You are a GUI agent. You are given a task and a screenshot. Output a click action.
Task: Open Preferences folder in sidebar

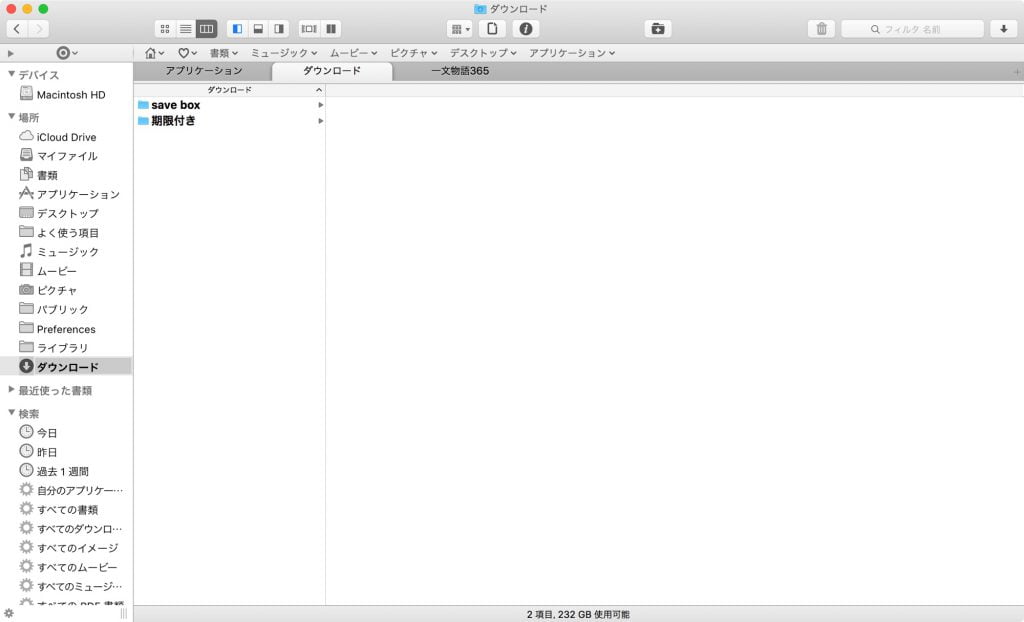pyautogui.click(x=66, y=329)
